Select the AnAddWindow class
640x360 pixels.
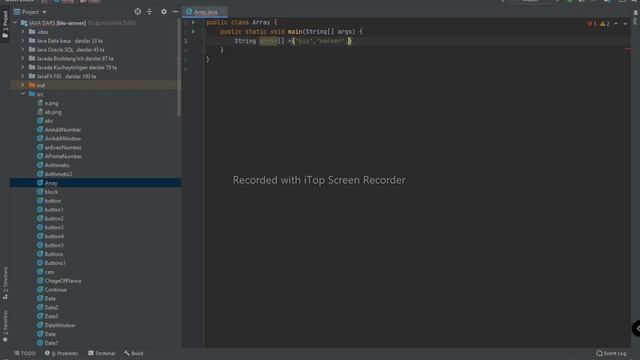pos(59,139)
